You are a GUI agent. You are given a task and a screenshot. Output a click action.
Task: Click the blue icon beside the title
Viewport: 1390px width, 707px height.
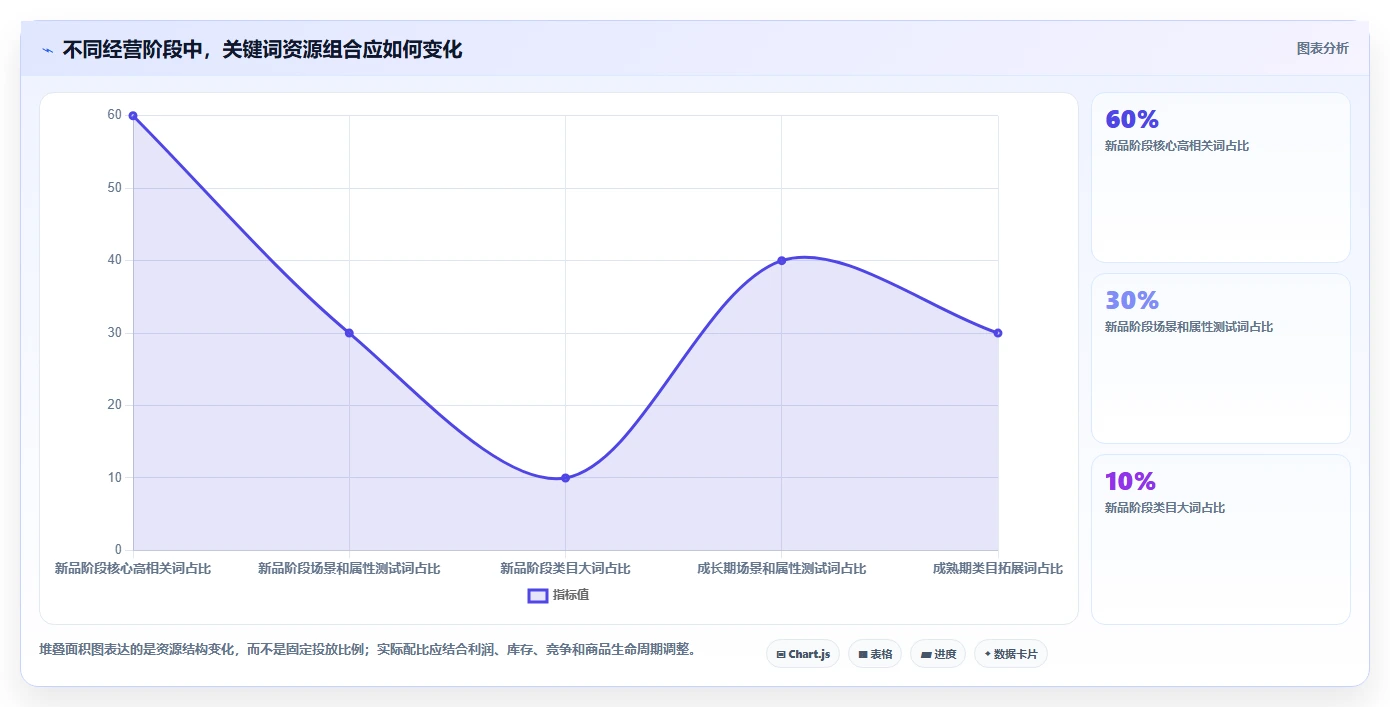pos(47,50)
